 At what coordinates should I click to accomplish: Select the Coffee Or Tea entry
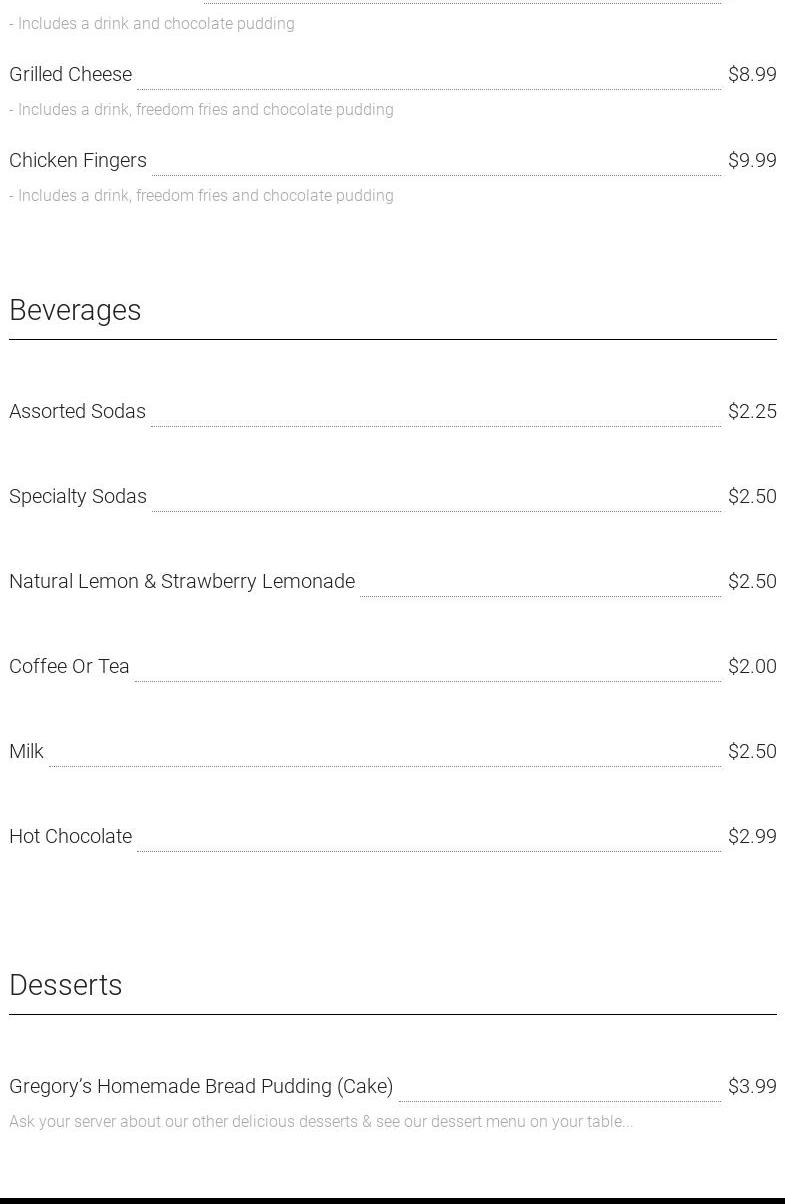coord(69,666)
